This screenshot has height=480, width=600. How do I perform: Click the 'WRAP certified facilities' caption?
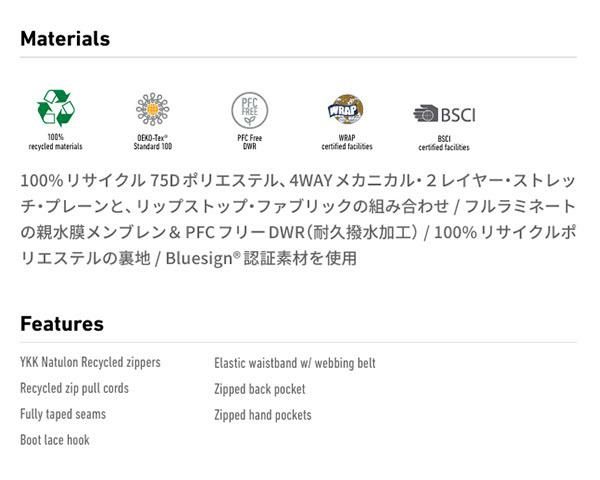[346, 142]
